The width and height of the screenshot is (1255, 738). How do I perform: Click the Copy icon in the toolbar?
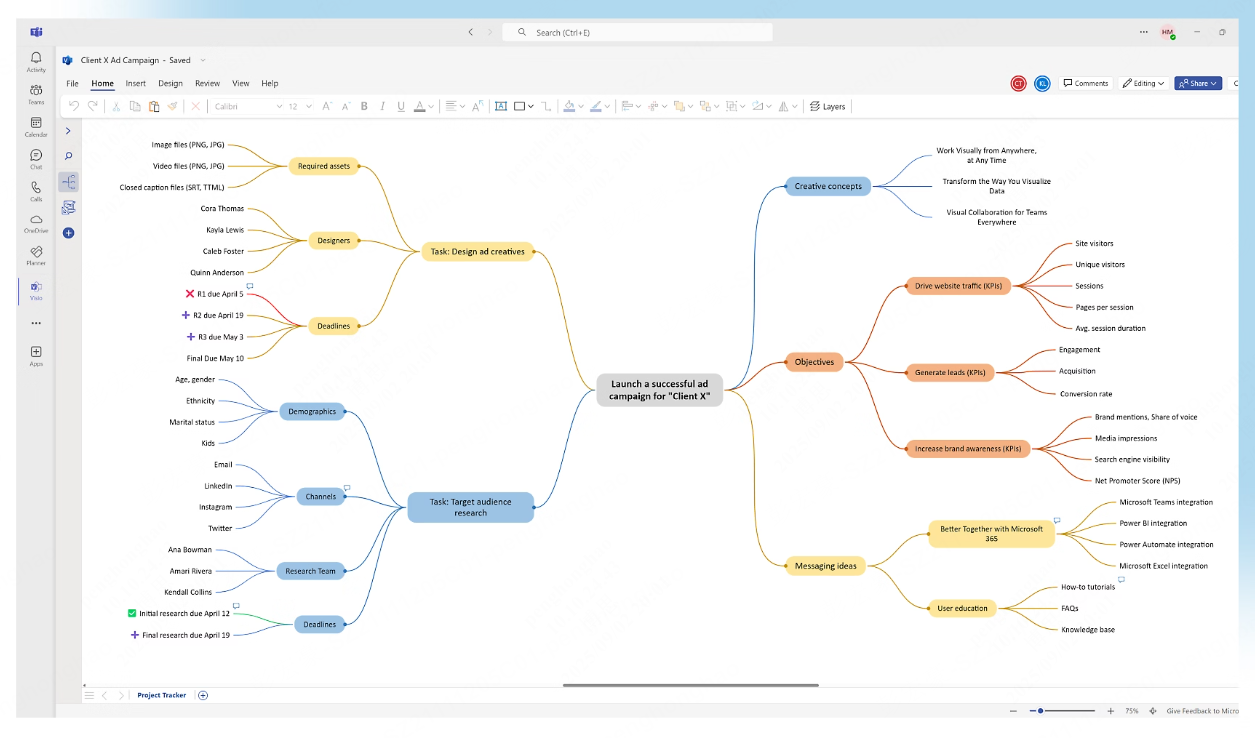click(135, 106)
